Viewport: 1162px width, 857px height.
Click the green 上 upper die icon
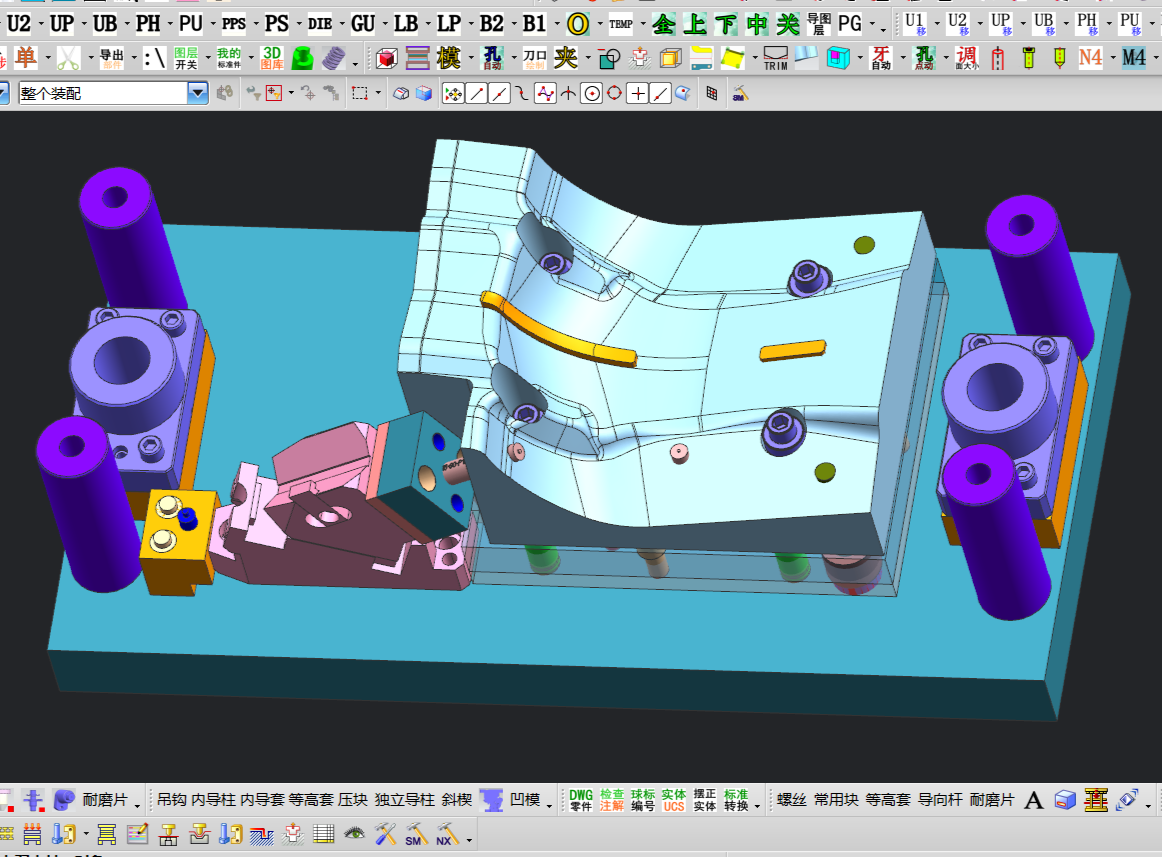pyautogui.click(x=694, y=24)
